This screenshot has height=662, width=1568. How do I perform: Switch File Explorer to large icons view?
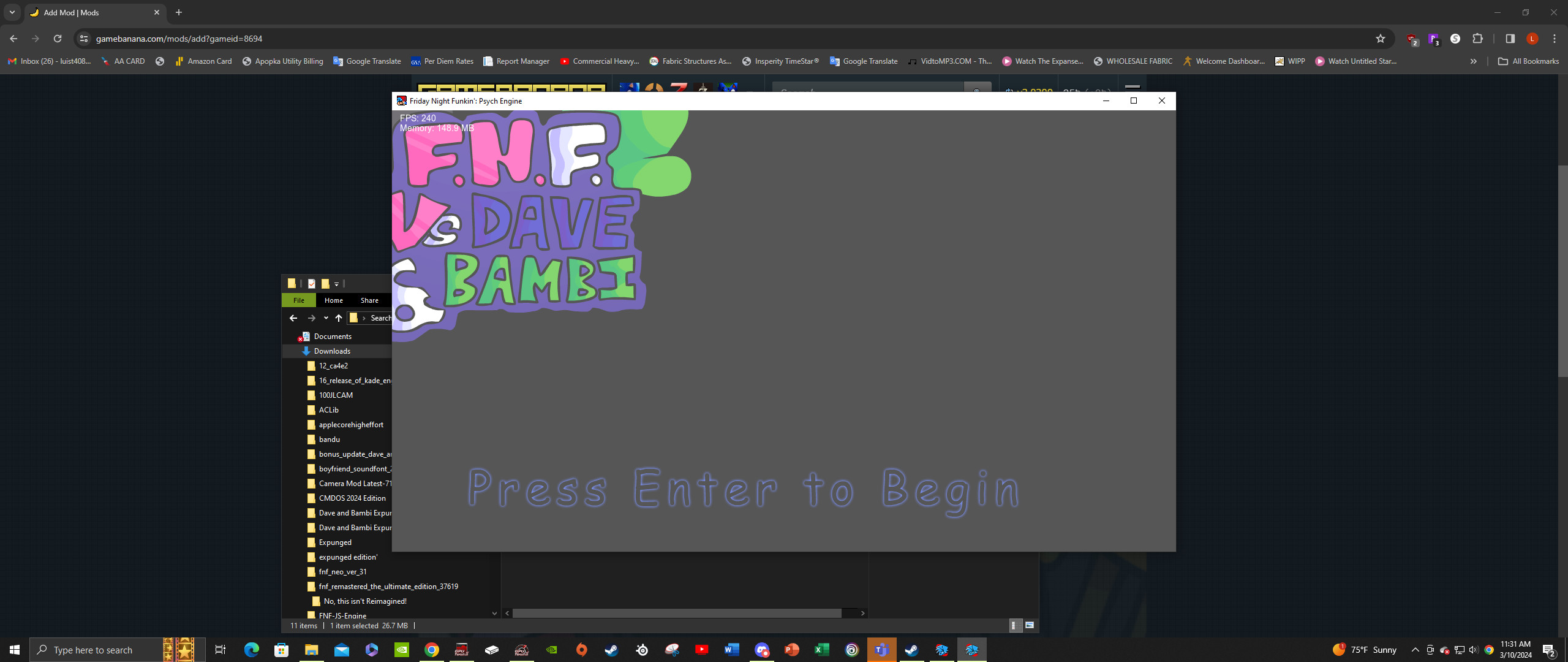click(x=1030, y=625)
